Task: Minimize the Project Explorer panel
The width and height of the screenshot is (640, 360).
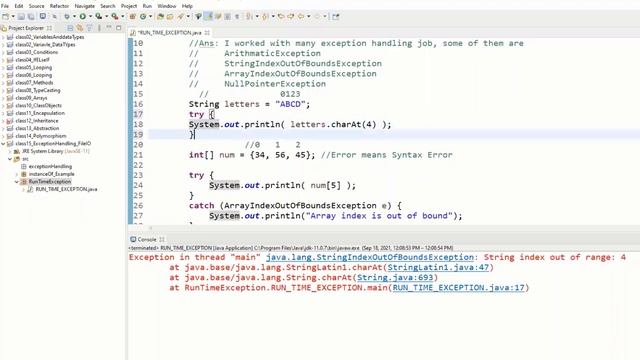Action: tap(109, 27)
